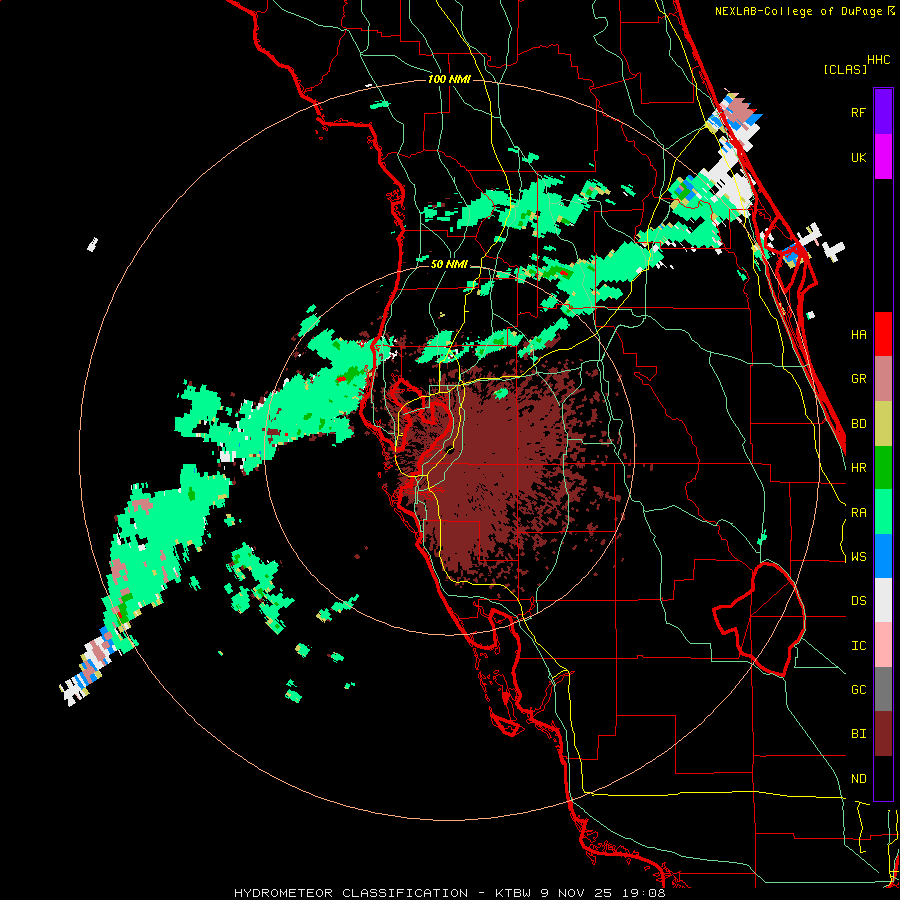
Task: Click the HR legend label
Action: pyautogui.click(x=858, y=468)
